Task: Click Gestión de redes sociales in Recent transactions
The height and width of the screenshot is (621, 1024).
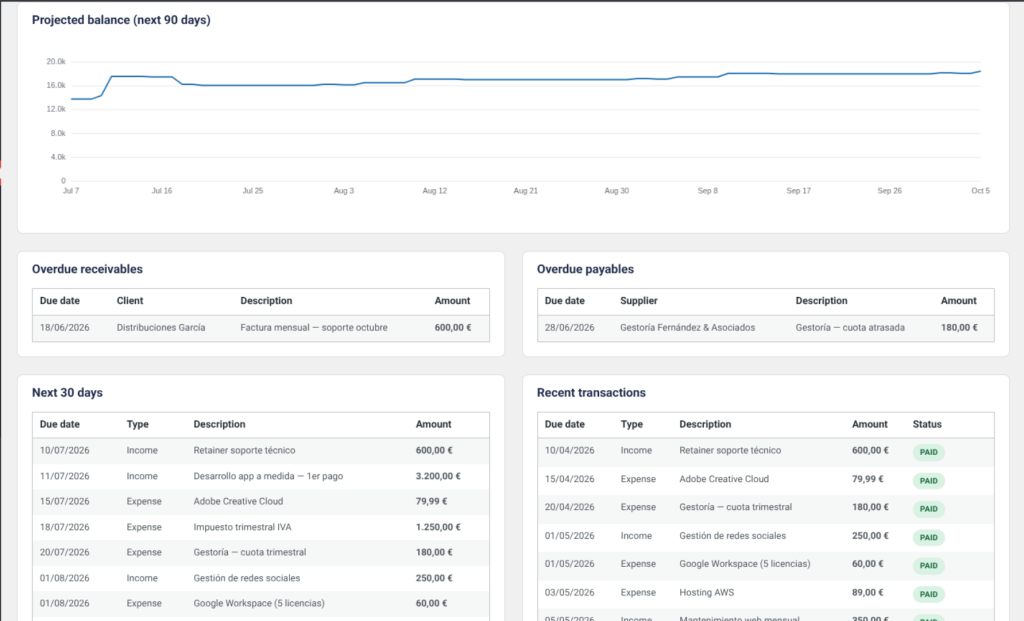Action: [732, 536]
